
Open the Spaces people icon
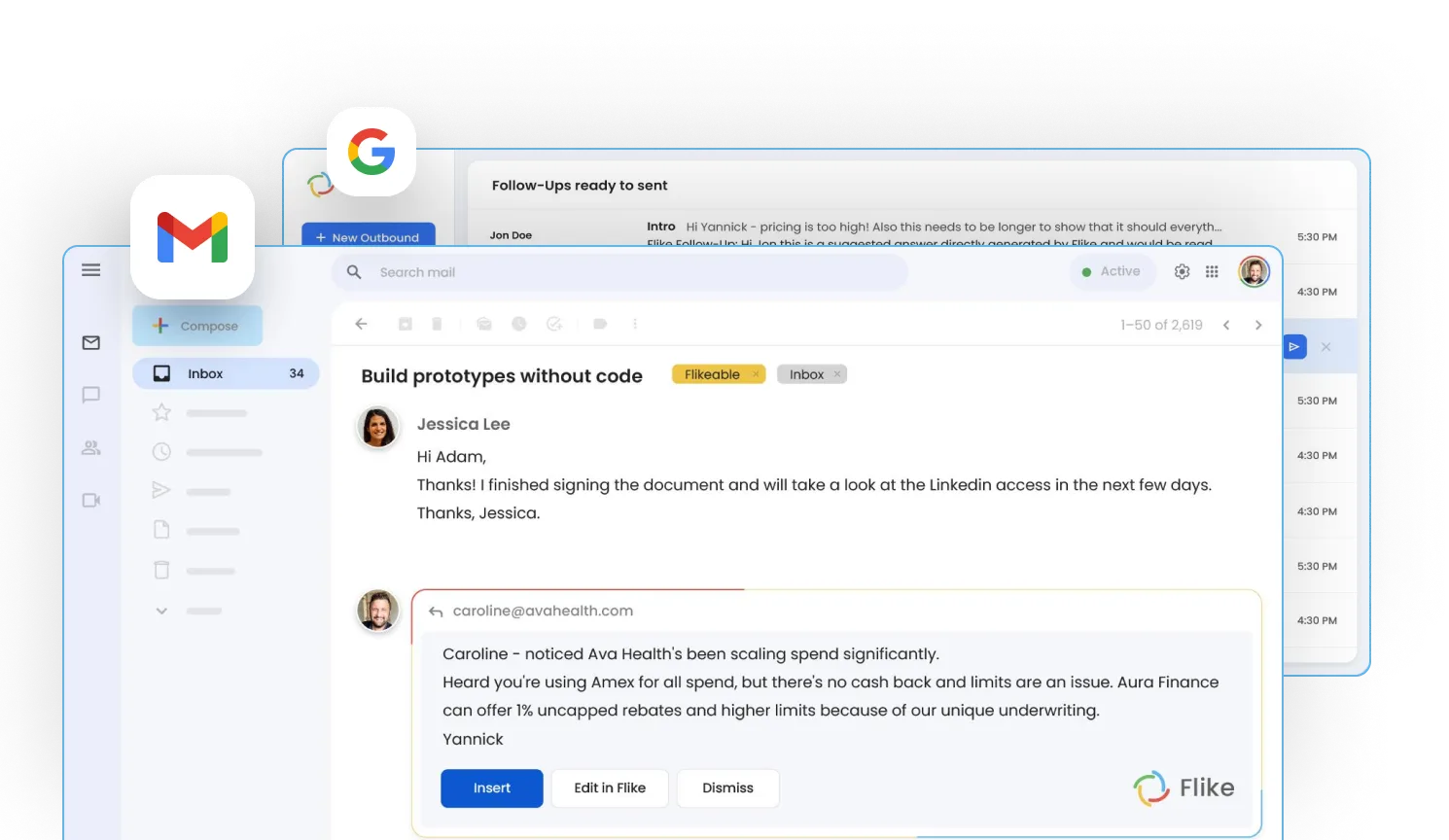[90, 448]
